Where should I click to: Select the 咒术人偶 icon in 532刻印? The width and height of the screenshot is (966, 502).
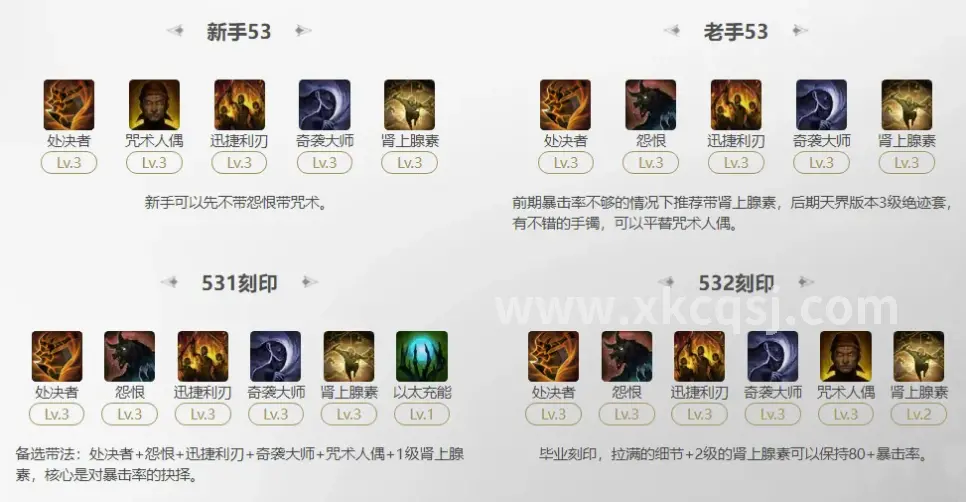point(846,357)
